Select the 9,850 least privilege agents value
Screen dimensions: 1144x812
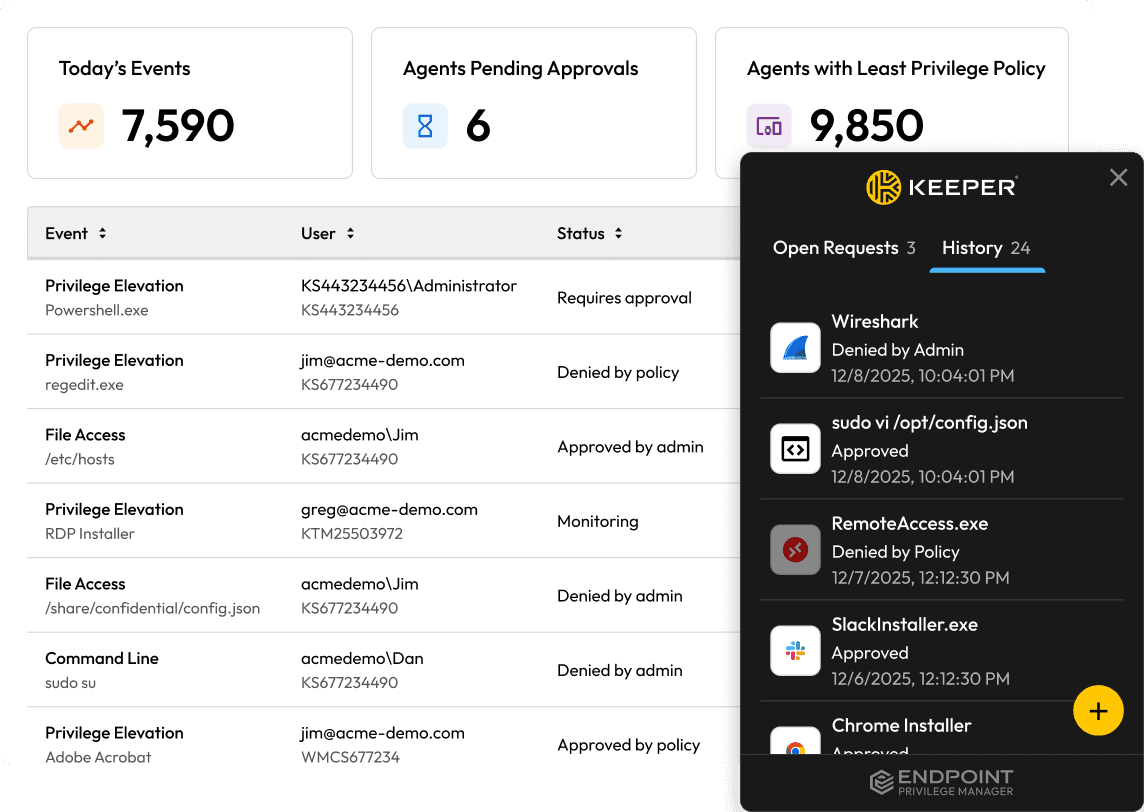point(867,126)
